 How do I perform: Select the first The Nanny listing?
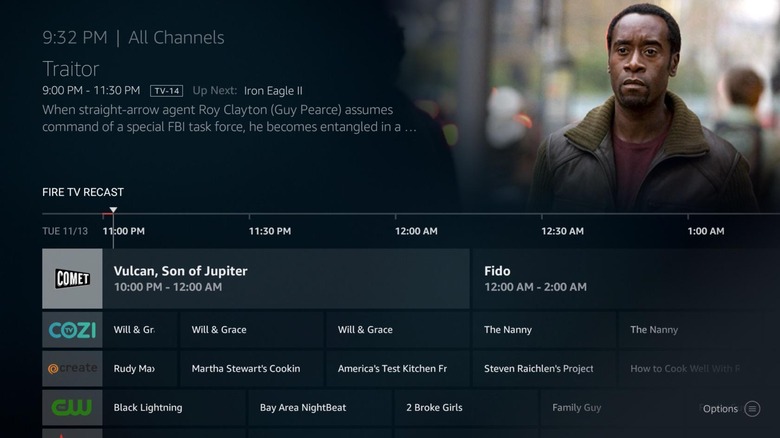coord(544,330)
